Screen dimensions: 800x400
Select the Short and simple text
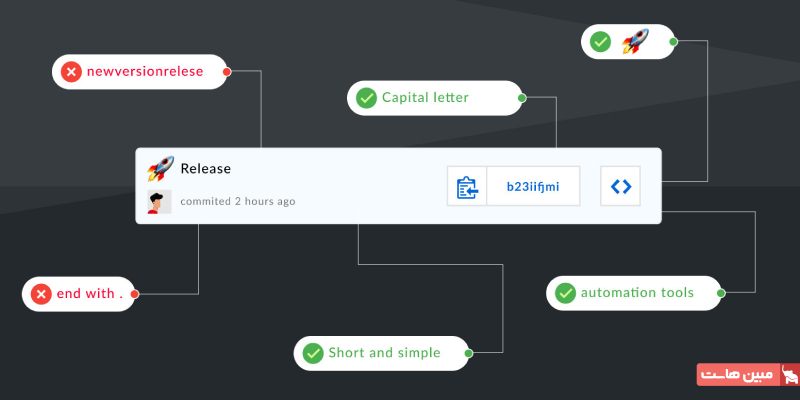[x=384, y=352]
